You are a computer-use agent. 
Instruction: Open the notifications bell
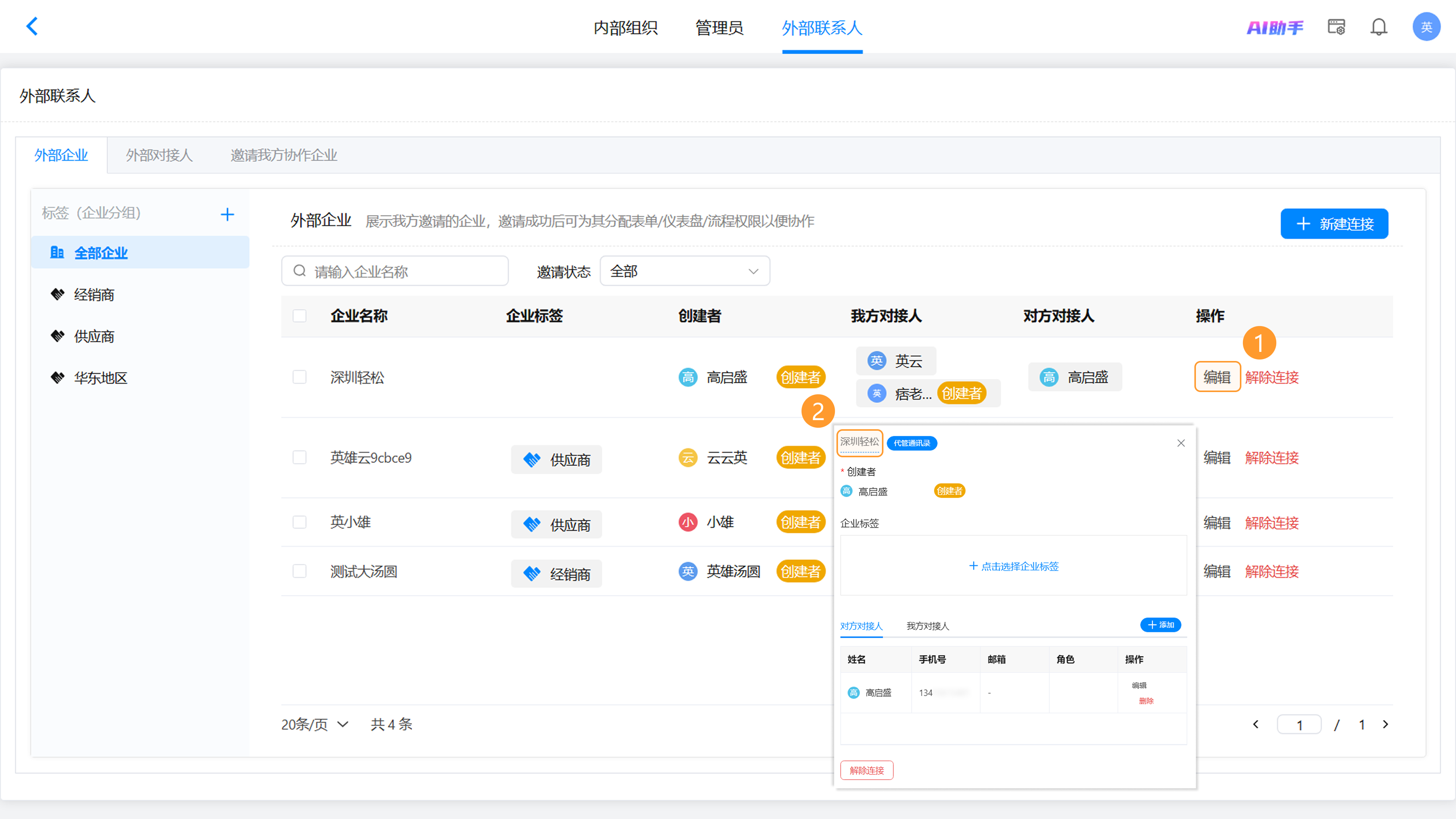coord(1379,27)
